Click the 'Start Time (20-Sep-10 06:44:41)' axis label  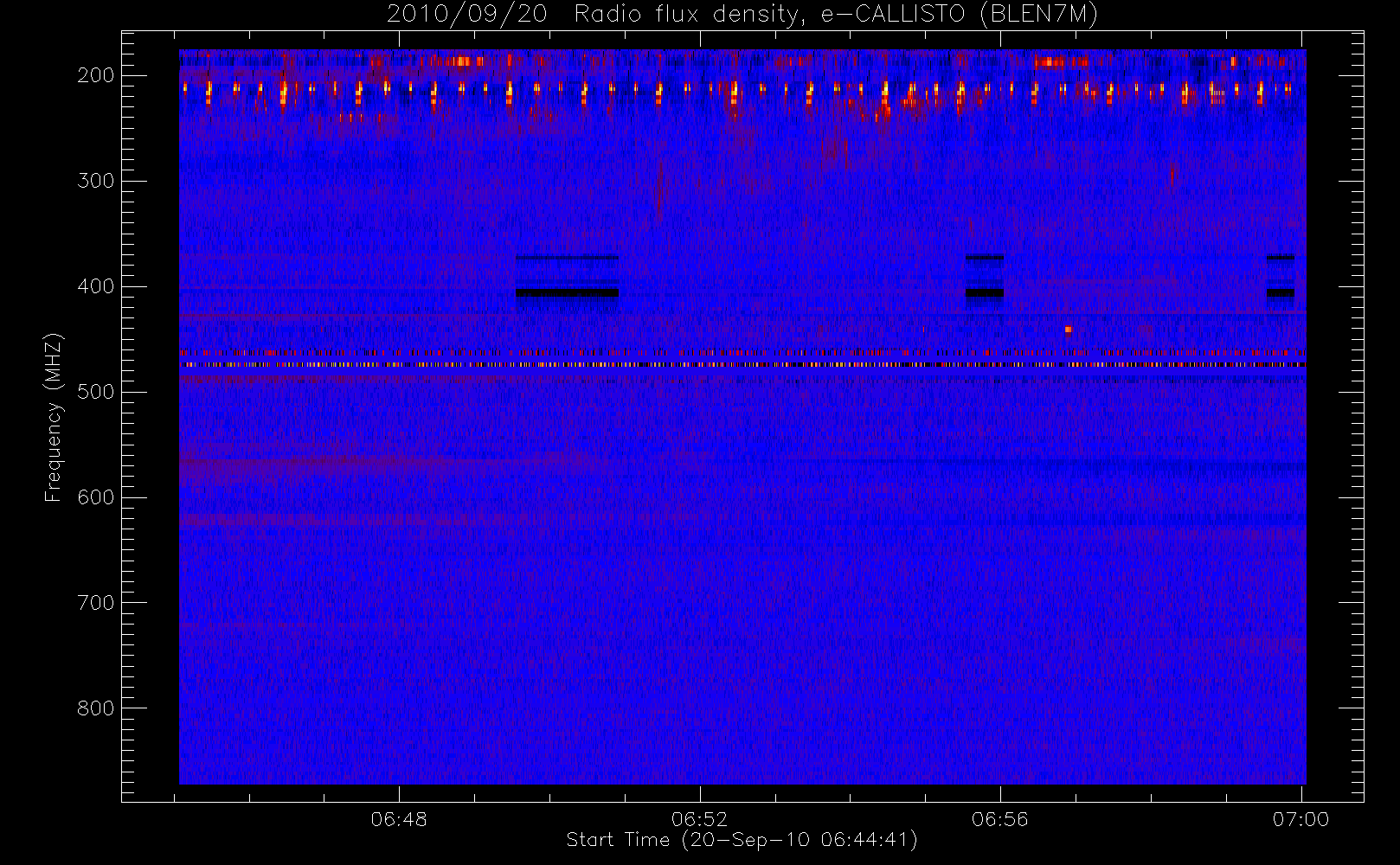[x=742, y=840]
